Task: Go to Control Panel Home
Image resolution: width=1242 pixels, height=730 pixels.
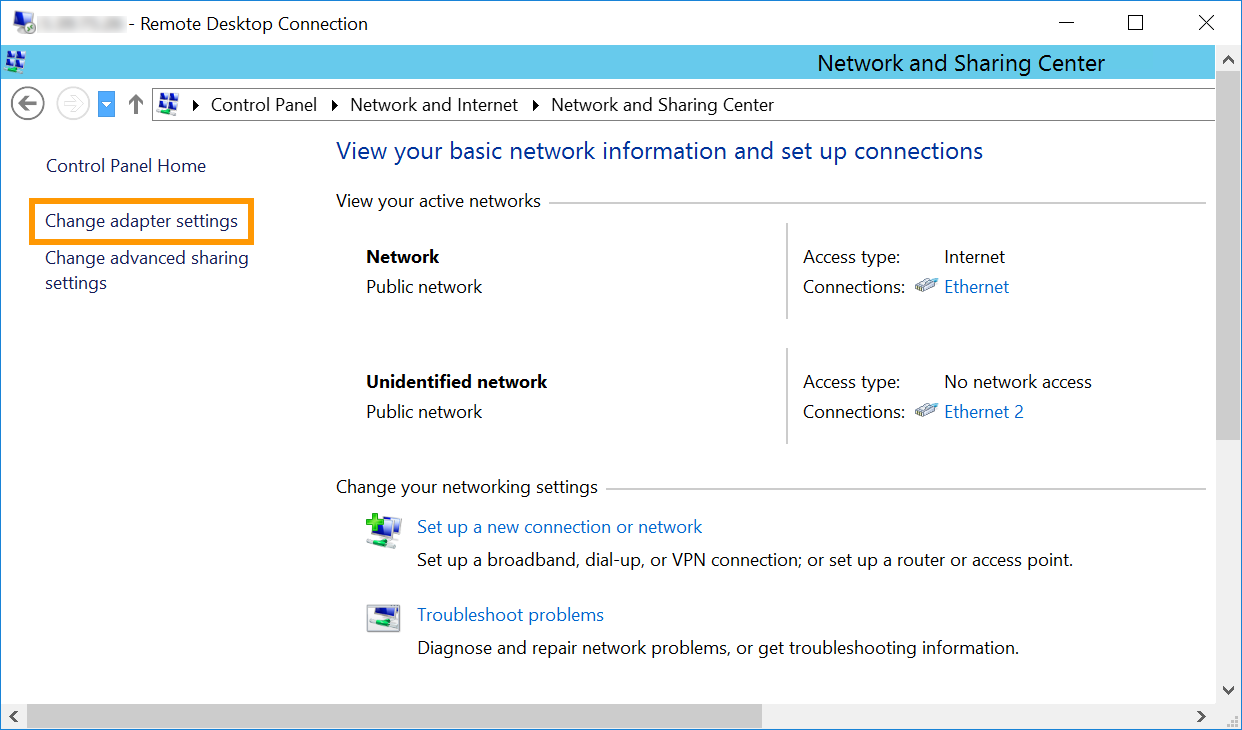Action: pos(125,165)
